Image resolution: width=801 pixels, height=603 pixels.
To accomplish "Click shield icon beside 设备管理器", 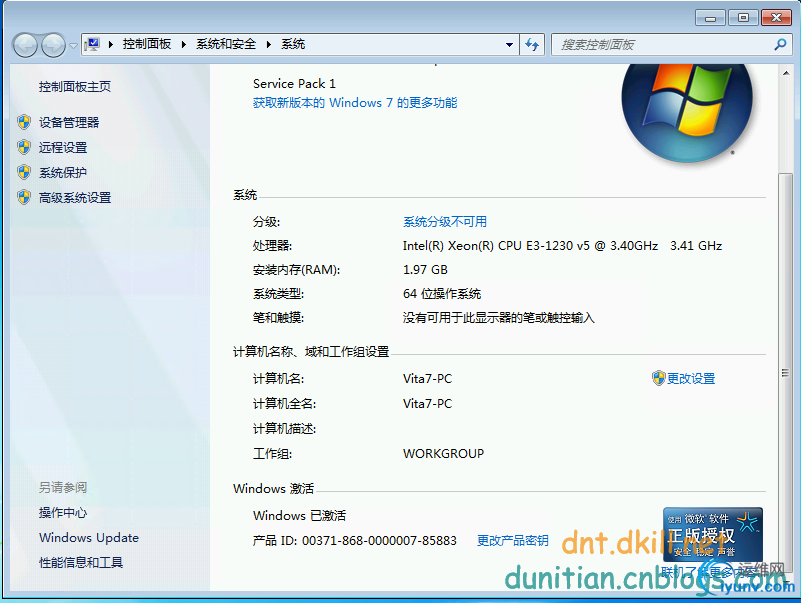I will tap(24, 122).
